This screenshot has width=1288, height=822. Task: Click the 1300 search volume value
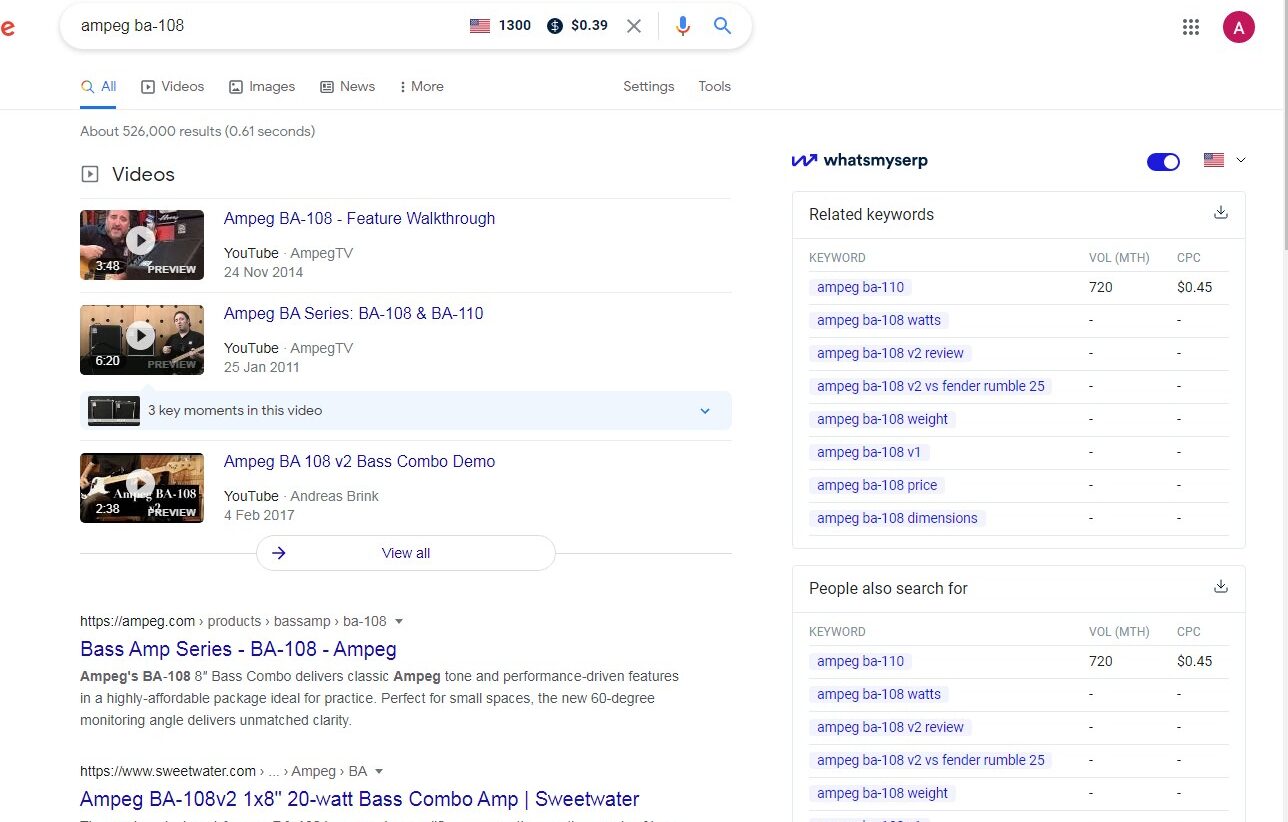pos(515,26)
